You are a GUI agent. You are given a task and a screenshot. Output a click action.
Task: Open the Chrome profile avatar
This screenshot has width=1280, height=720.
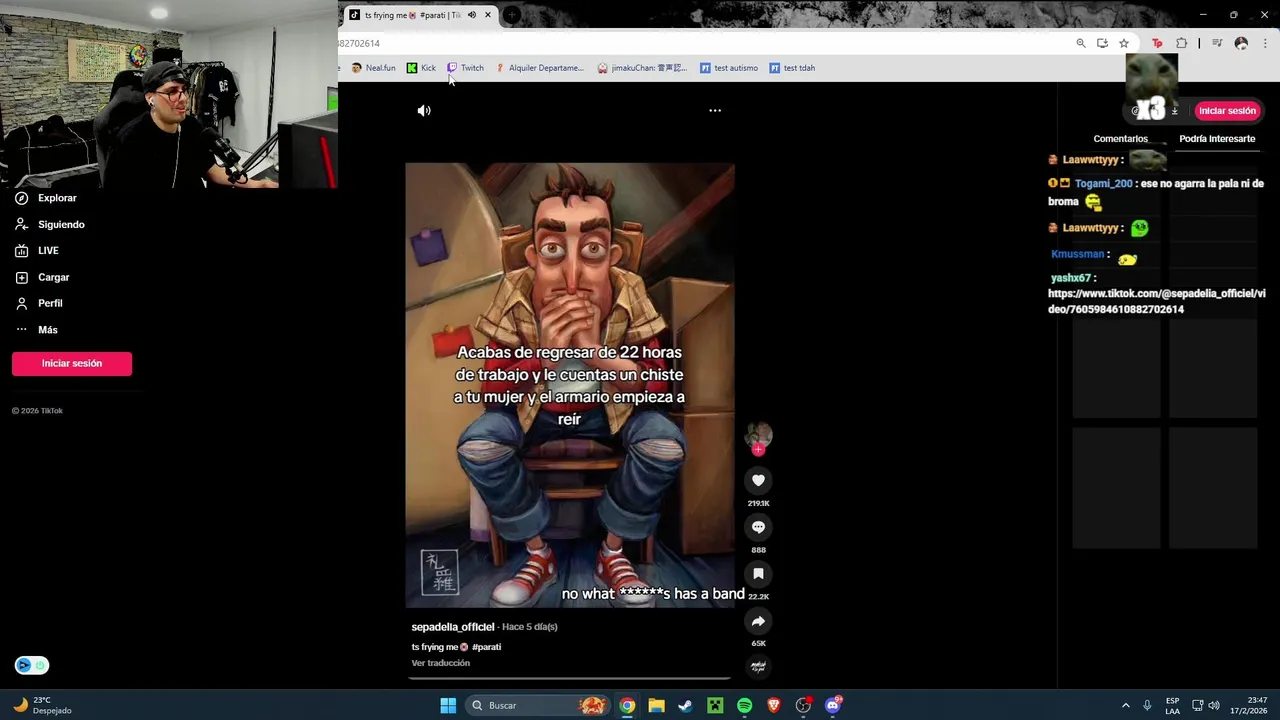coord(1241,43)
